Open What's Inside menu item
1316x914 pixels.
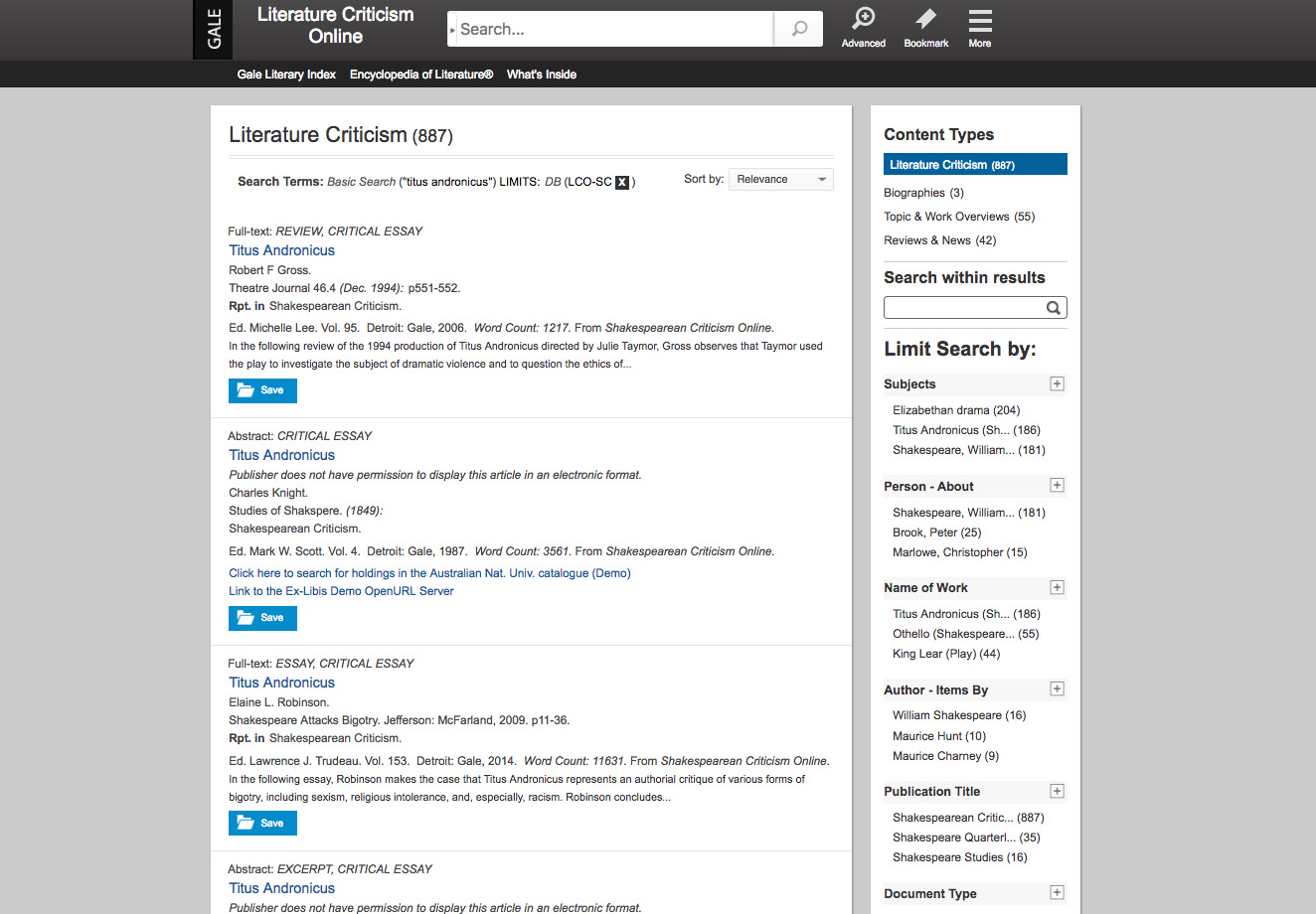click(x=542, y=75)
